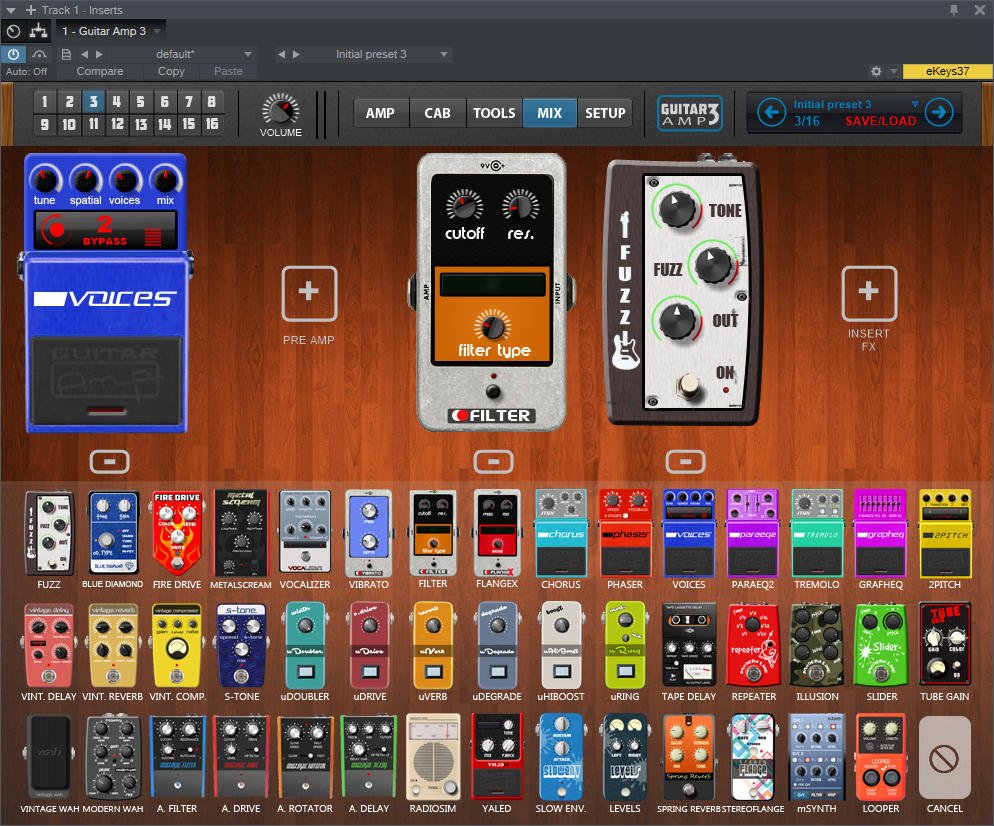The height and width of the screenshot is (826, 994).
Task: Choose the Fire Drive pedal thumbnail
Action: point(176,532)
